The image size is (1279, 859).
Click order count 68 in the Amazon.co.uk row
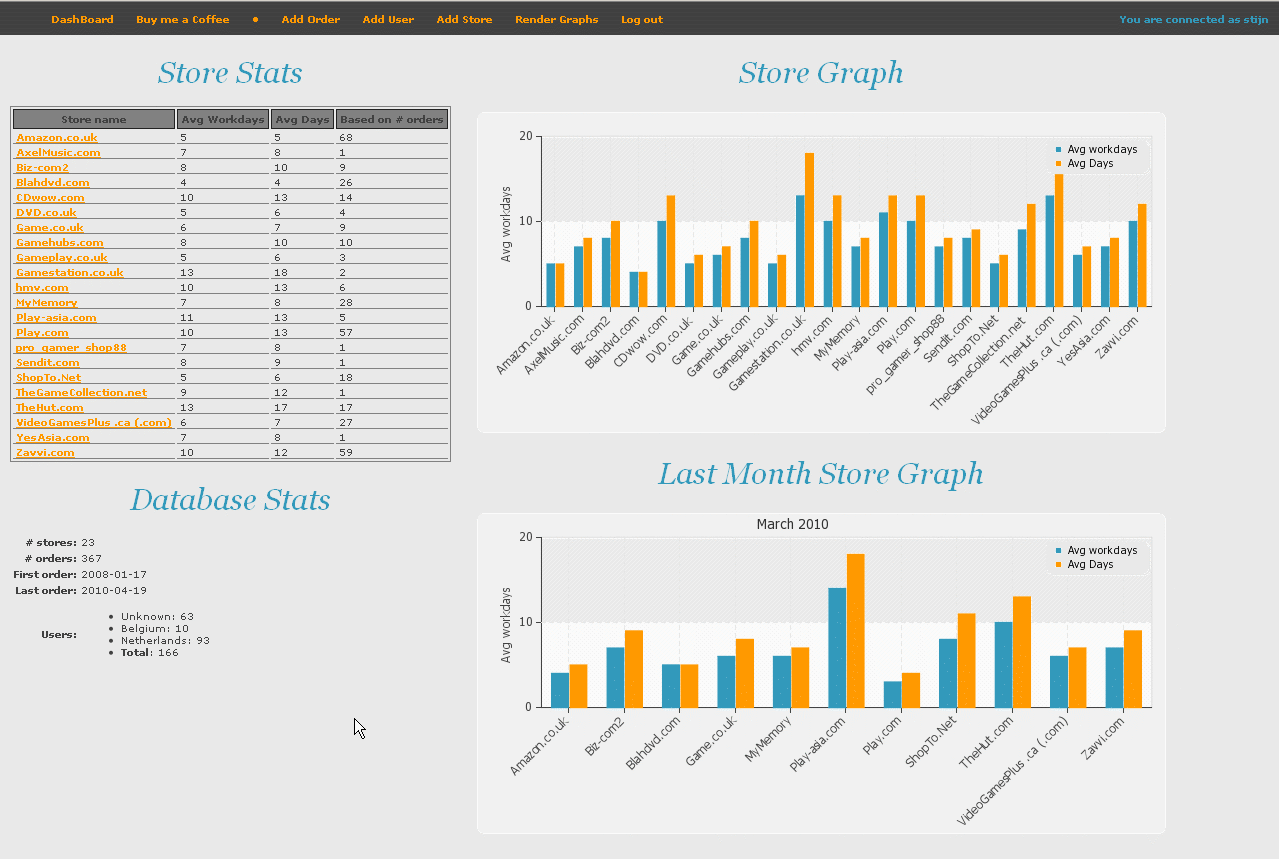click(x=346, y=137)
